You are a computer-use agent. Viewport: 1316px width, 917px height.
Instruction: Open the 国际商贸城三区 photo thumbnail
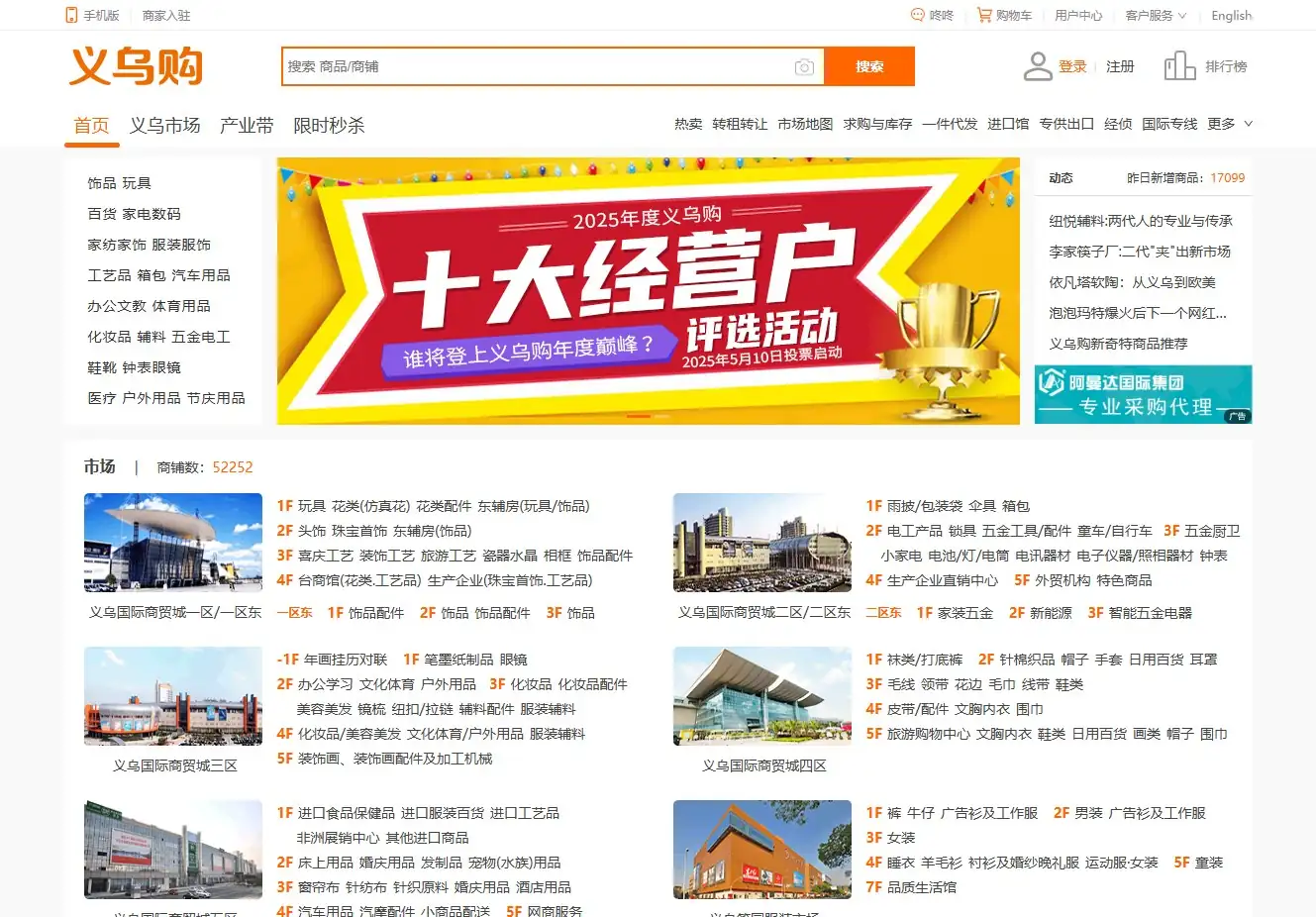click(x=173, y=696)
